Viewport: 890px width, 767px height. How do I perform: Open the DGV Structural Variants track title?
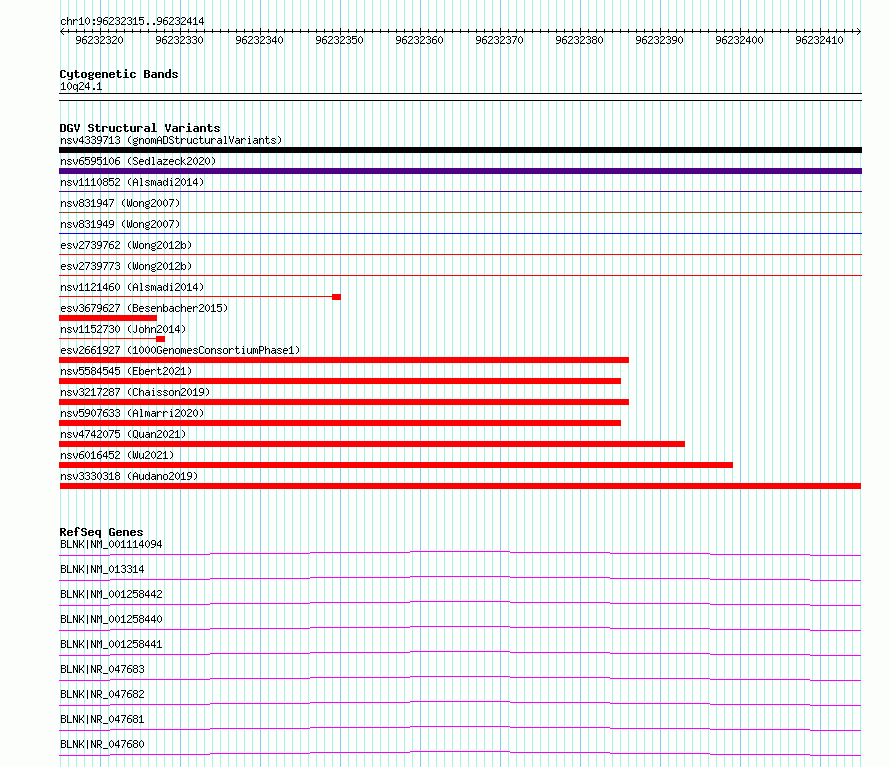tap(140, 128)
